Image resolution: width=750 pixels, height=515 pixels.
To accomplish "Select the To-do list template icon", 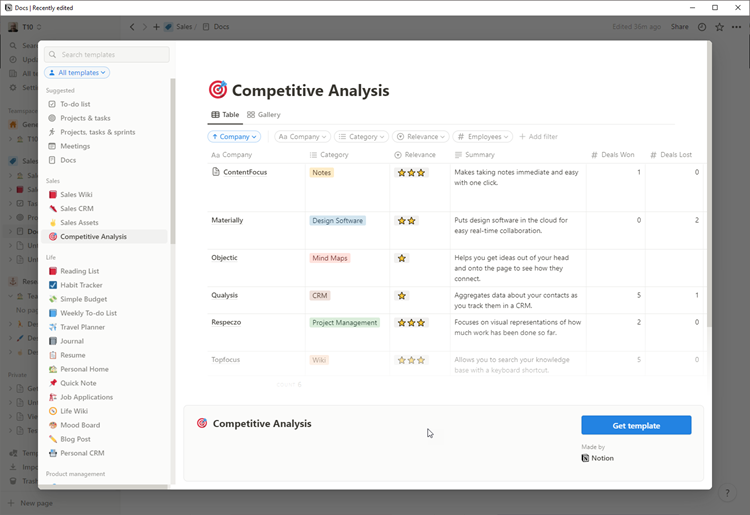I will (52, 104).
